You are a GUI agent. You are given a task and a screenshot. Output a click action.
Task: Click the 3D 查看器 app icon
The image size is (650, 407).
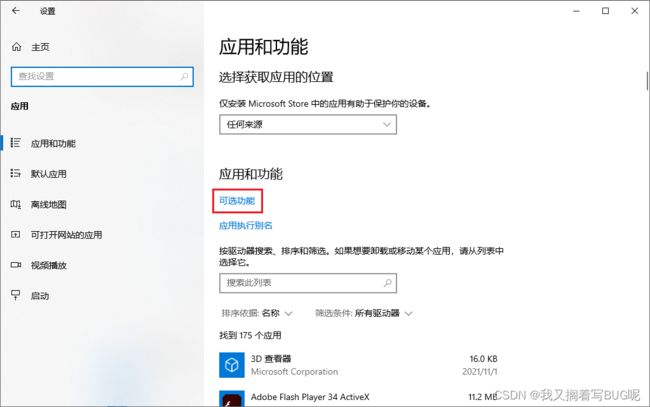coord(232,365)
